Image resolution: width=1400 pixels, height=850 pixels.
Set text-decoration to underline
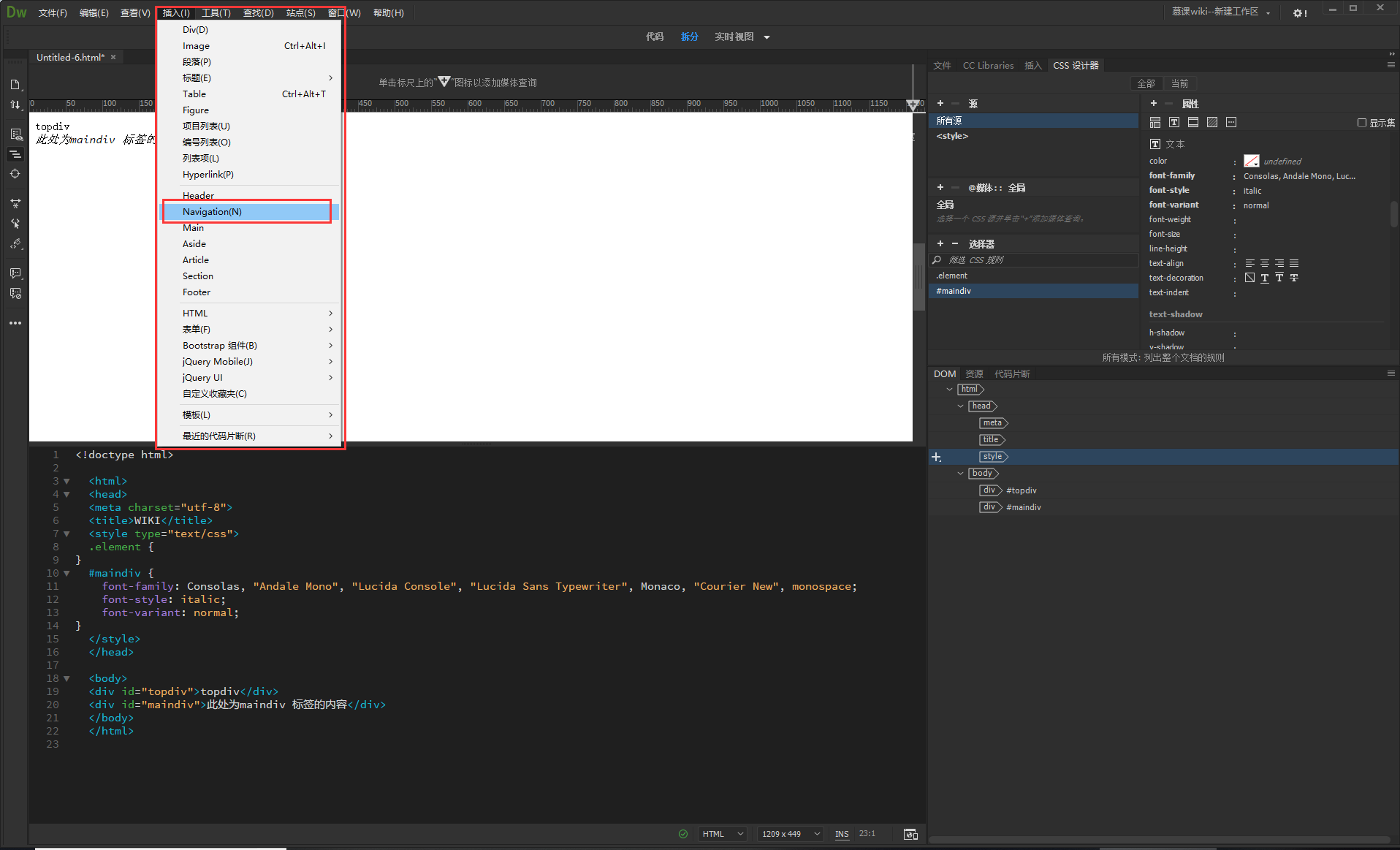[x=1264, y=278]
